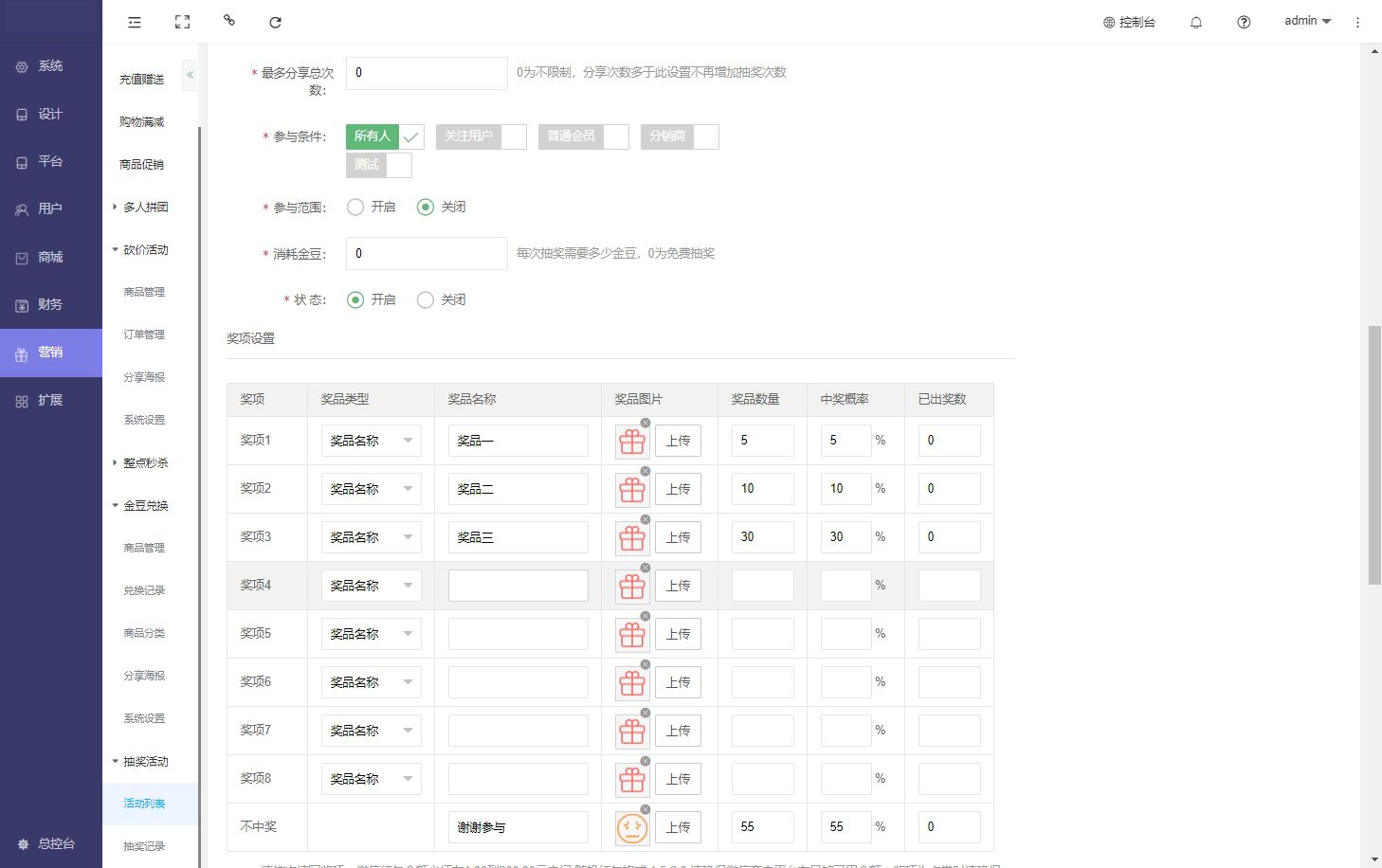
Task: Go to 抽奖记录 in the submenu
Action: 144,846
